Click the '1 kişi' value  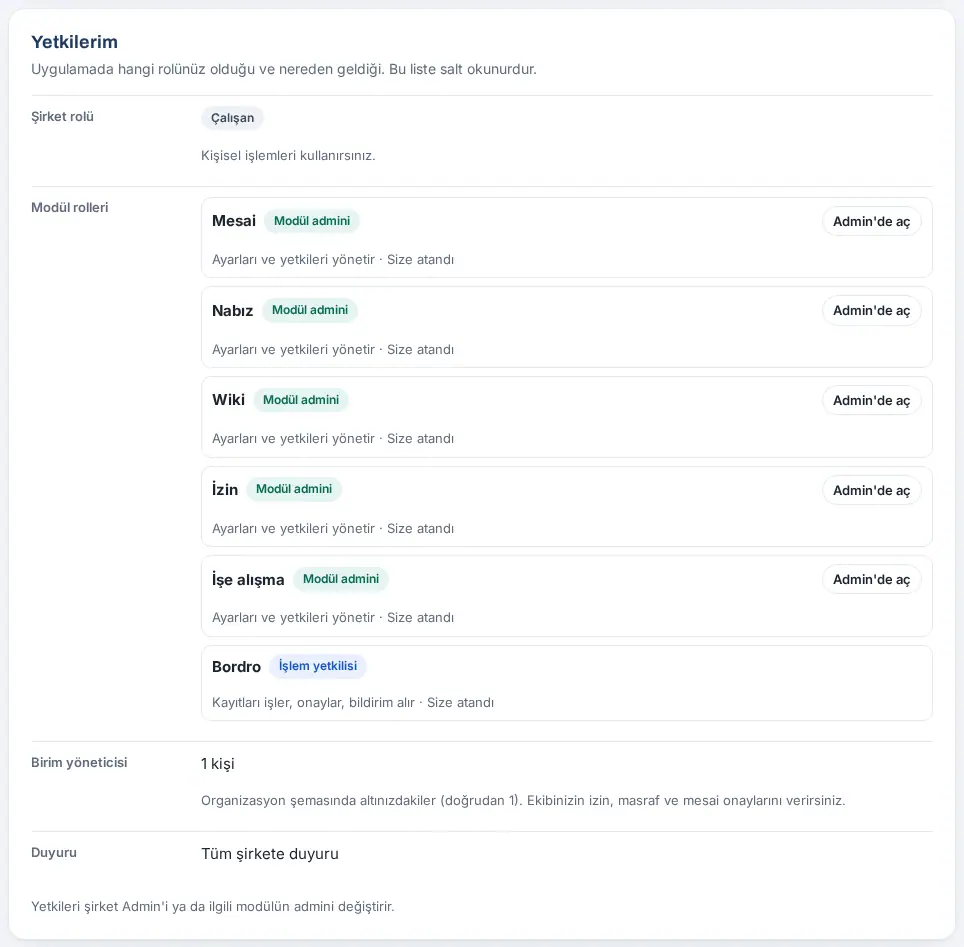(218, 764)
